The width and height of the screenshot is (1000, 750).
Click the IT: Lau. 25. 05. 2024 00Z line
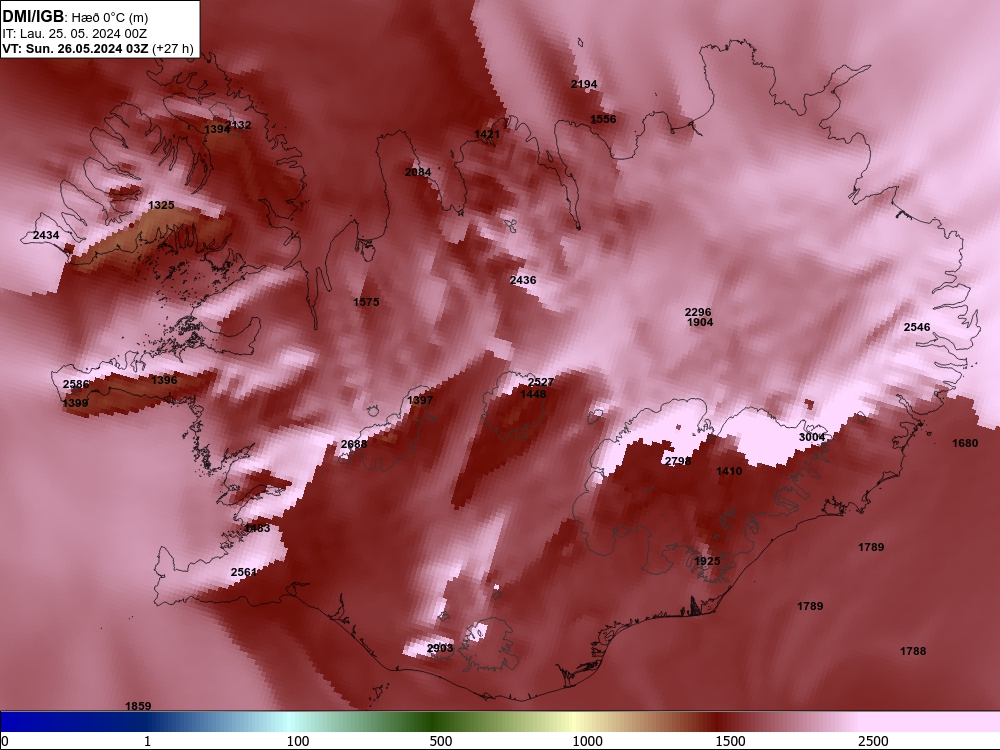pos(75,33)
